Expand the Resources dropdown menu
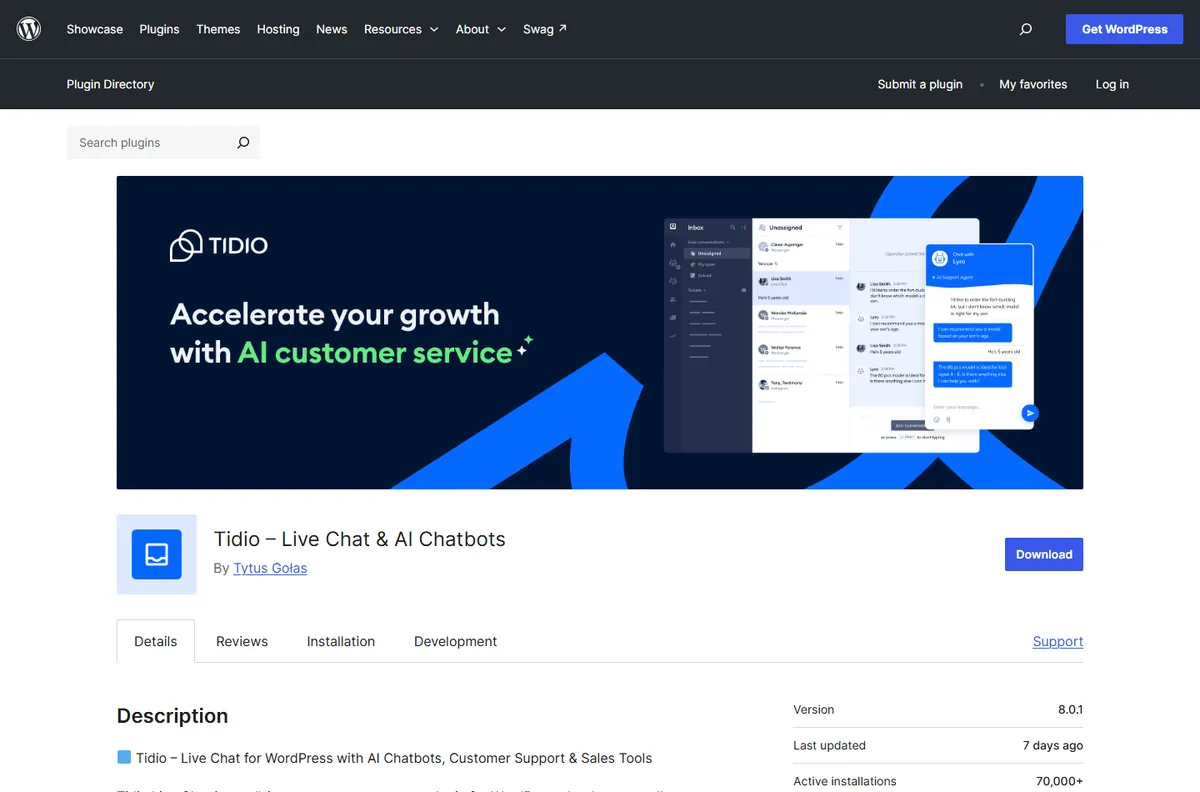 (x=401, y=29)
